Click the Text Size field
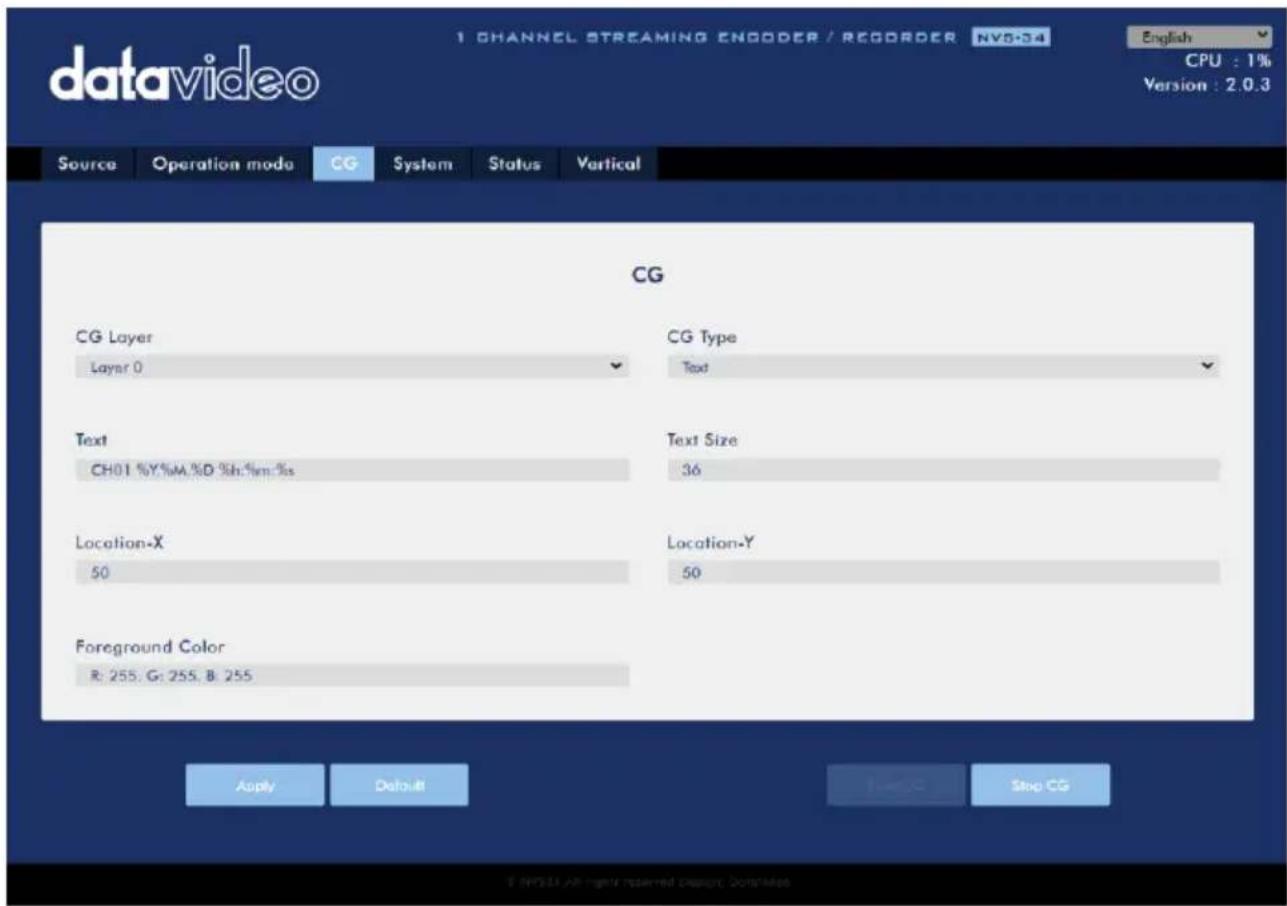 [943, 470]
